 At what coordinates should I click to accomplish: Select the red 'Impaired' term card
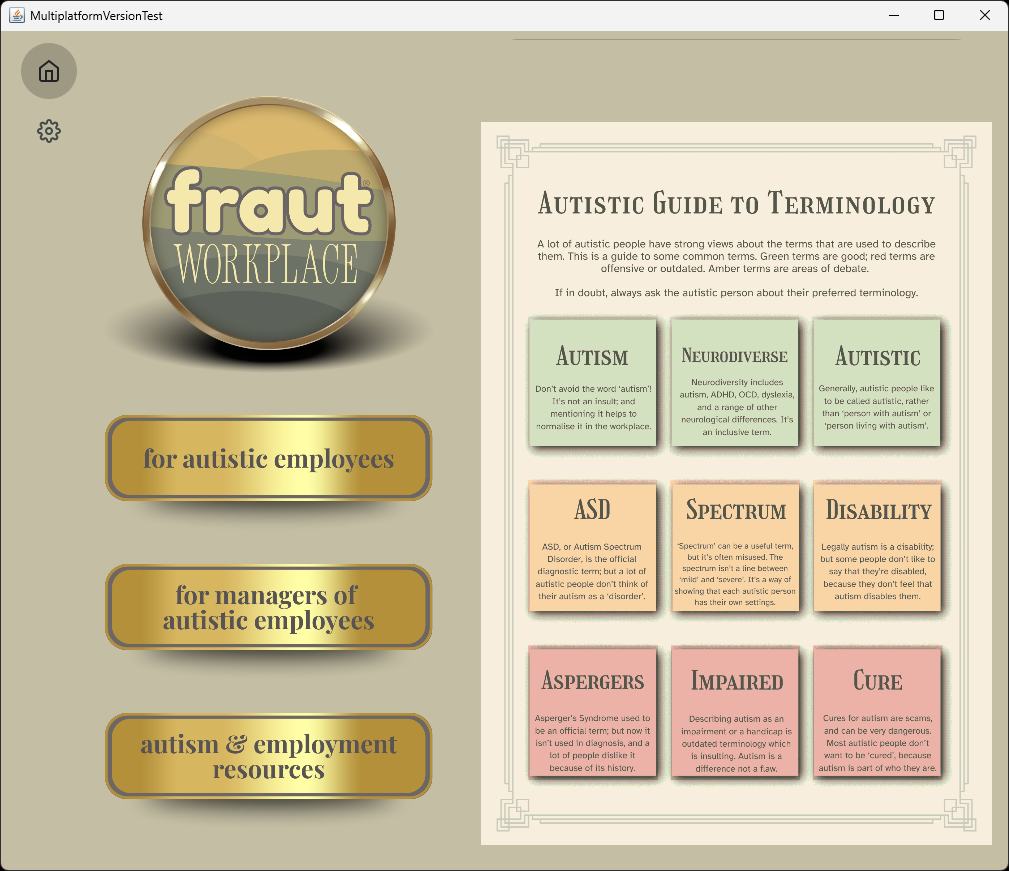735,713
